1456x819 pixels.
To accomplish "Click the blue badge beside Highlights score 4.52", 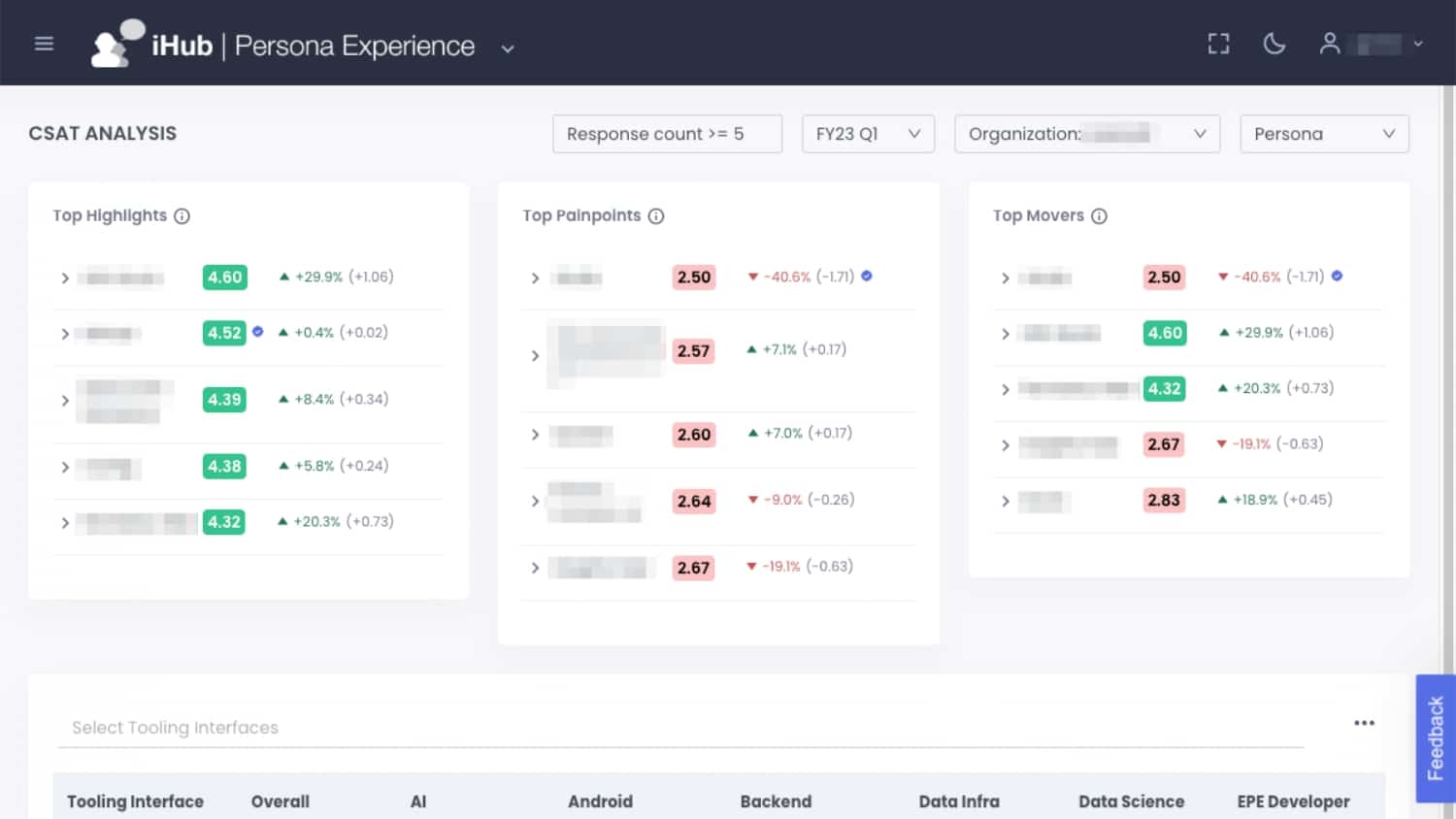I will (x=258, y=331).
